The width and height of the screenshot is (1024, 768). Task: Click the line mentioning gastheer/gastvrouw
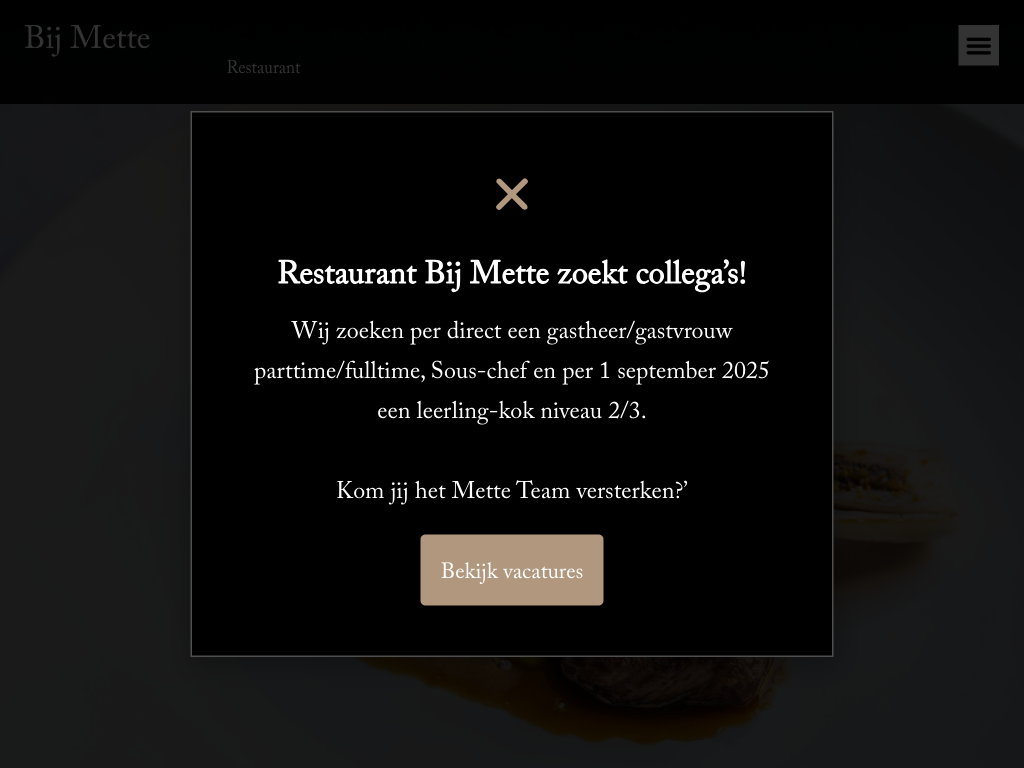pos(512,333)
